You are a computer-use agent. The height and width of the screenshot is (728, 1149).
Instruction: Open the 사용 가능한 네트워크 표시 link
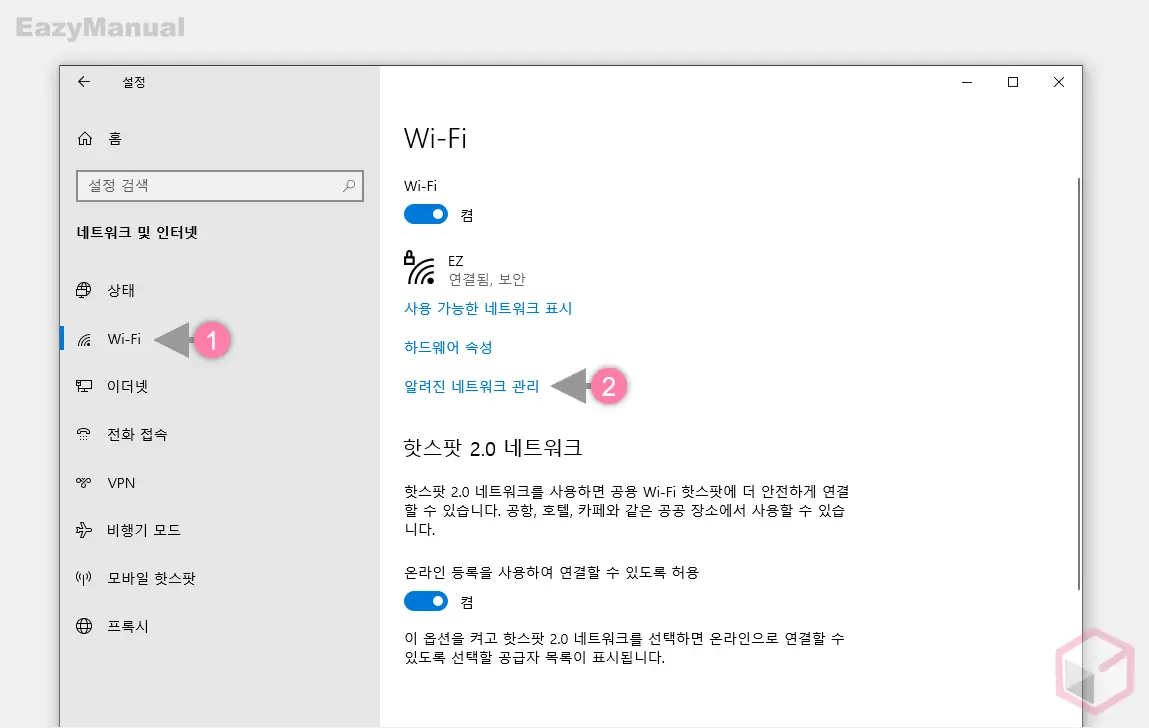[489, 308]
